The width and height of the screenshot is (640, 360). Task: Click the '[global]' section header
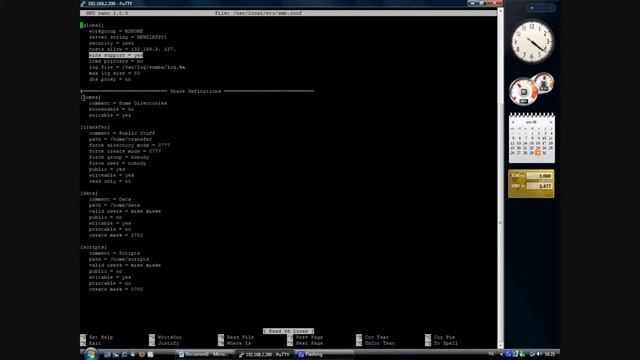92,25
